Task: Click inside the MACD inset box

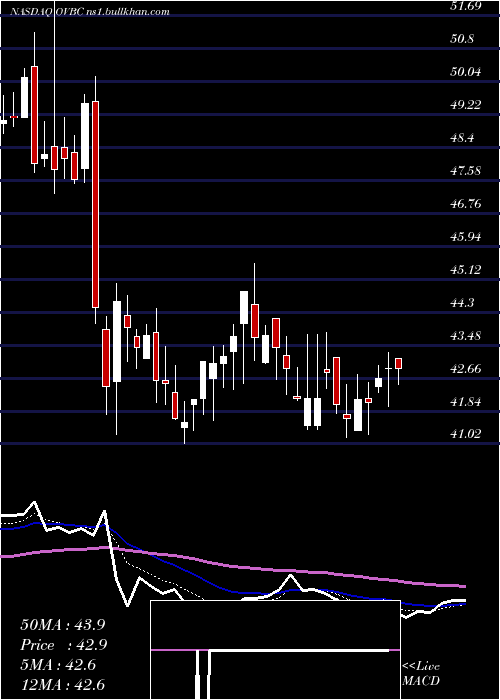Action: click(x=275, y=650)
